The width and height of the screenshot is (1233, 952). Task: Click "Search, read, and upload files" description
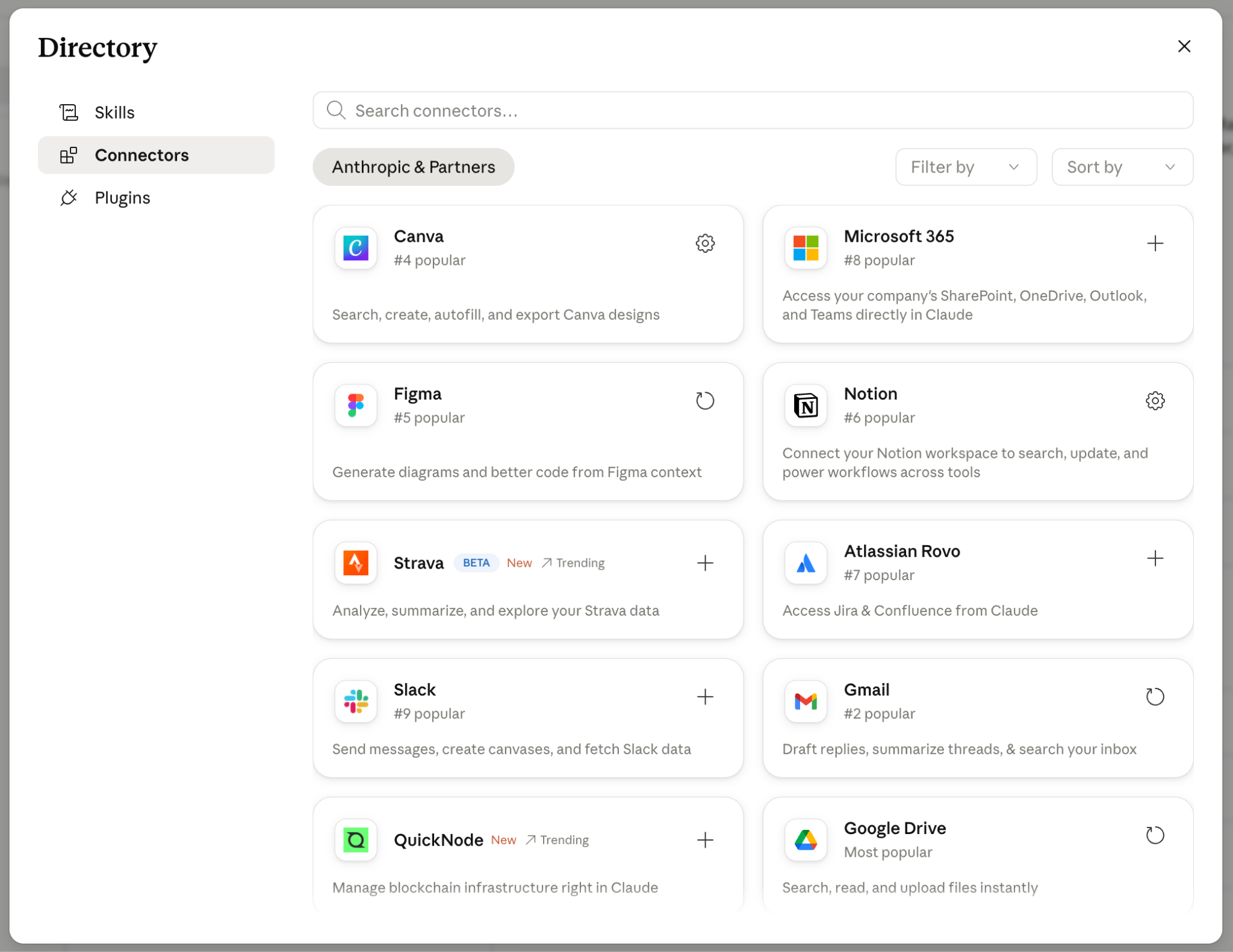[910, 888]
